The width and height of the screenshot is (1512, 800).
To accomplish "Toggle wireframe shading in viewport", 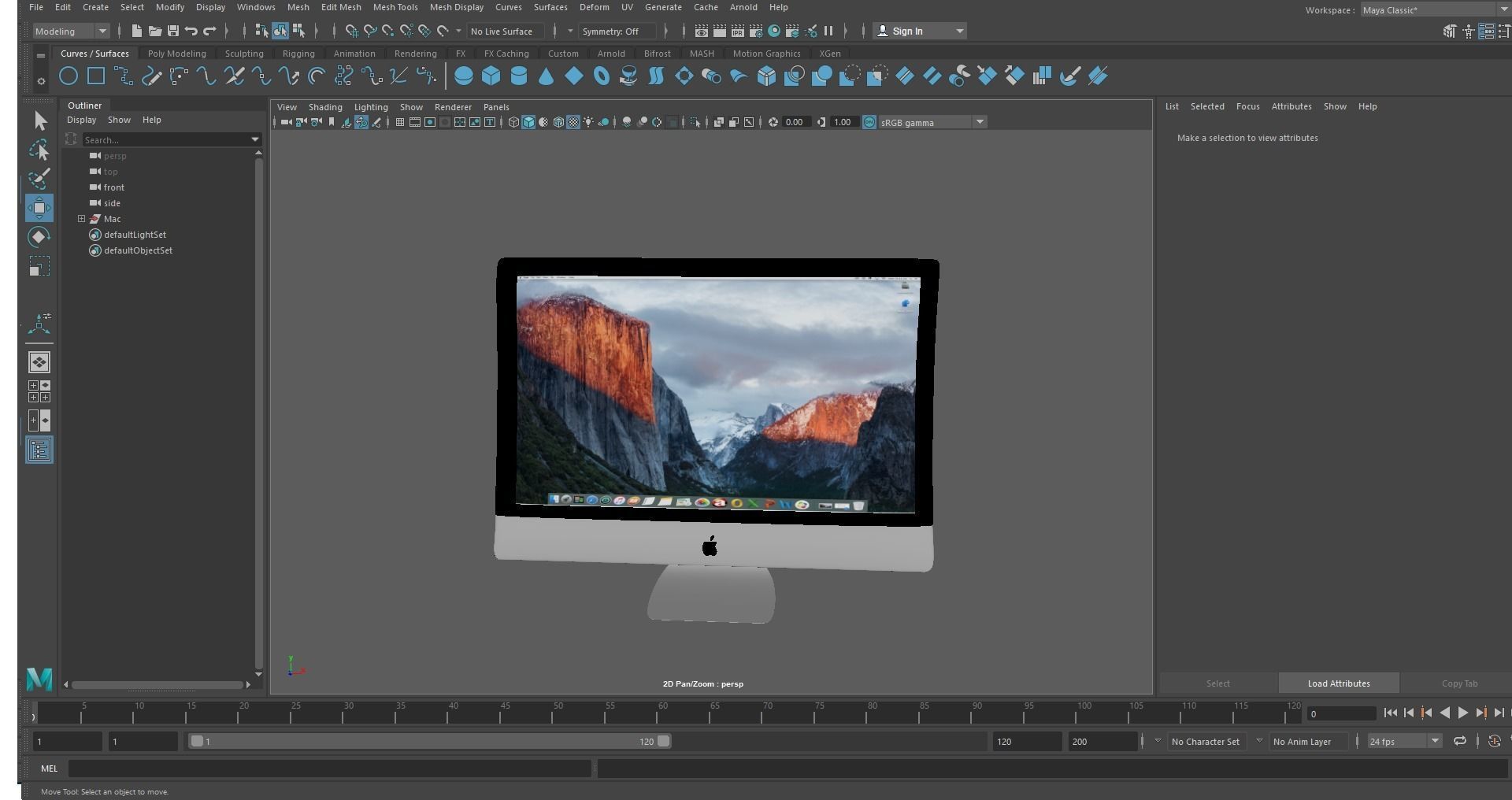I will [513, 122].
